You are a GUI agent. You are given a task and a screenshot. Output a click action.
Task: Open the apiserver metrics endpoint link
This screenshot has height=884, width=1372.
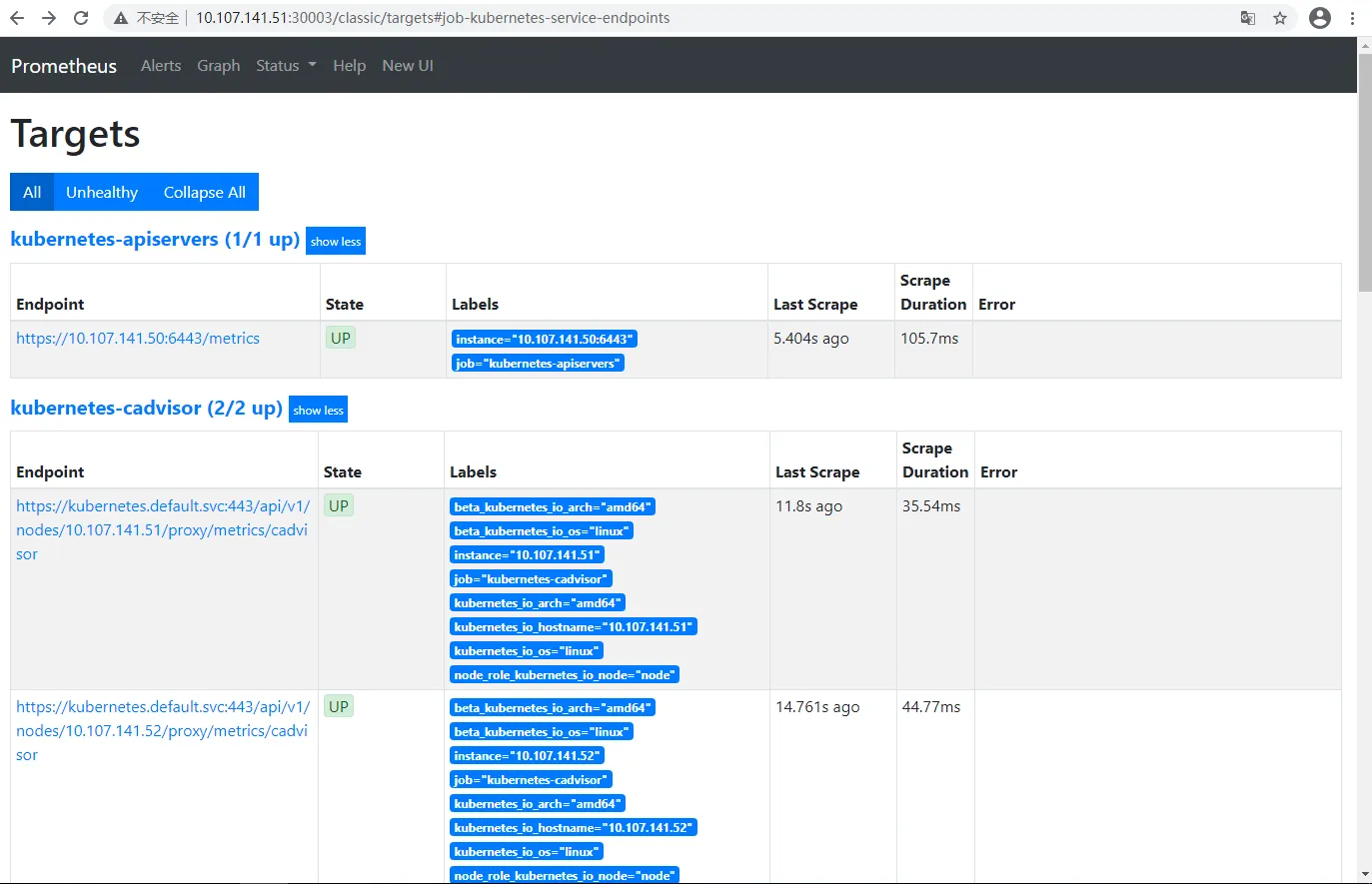point(138,339)
